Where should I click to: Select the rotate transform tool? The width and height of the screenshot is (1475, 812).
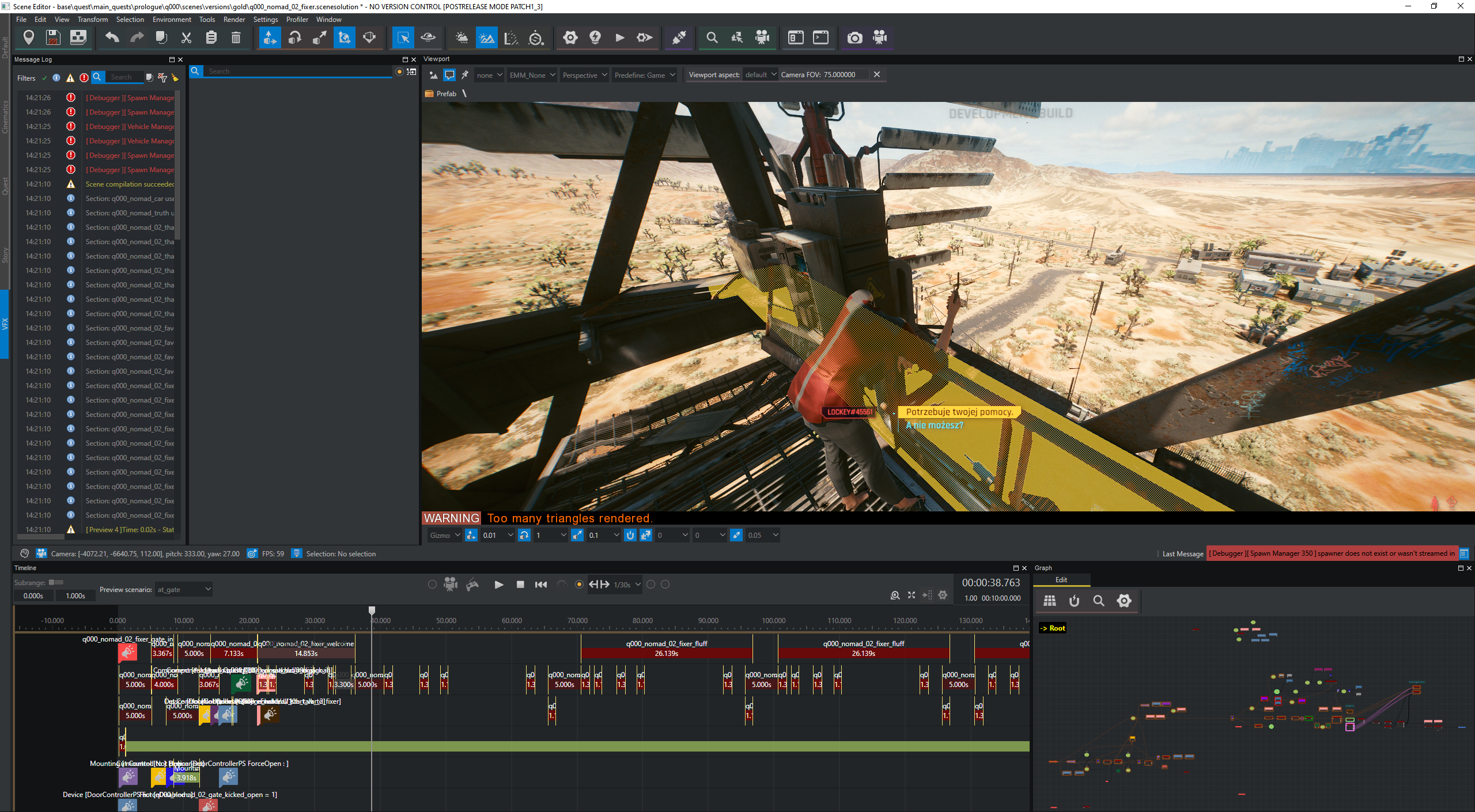point(294,38)
